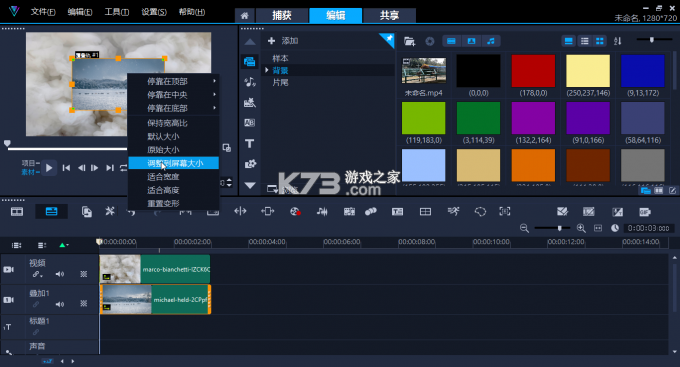The image size is (680, 367).
Task: Select the 样本 library folder
Action: coord(280,58)
